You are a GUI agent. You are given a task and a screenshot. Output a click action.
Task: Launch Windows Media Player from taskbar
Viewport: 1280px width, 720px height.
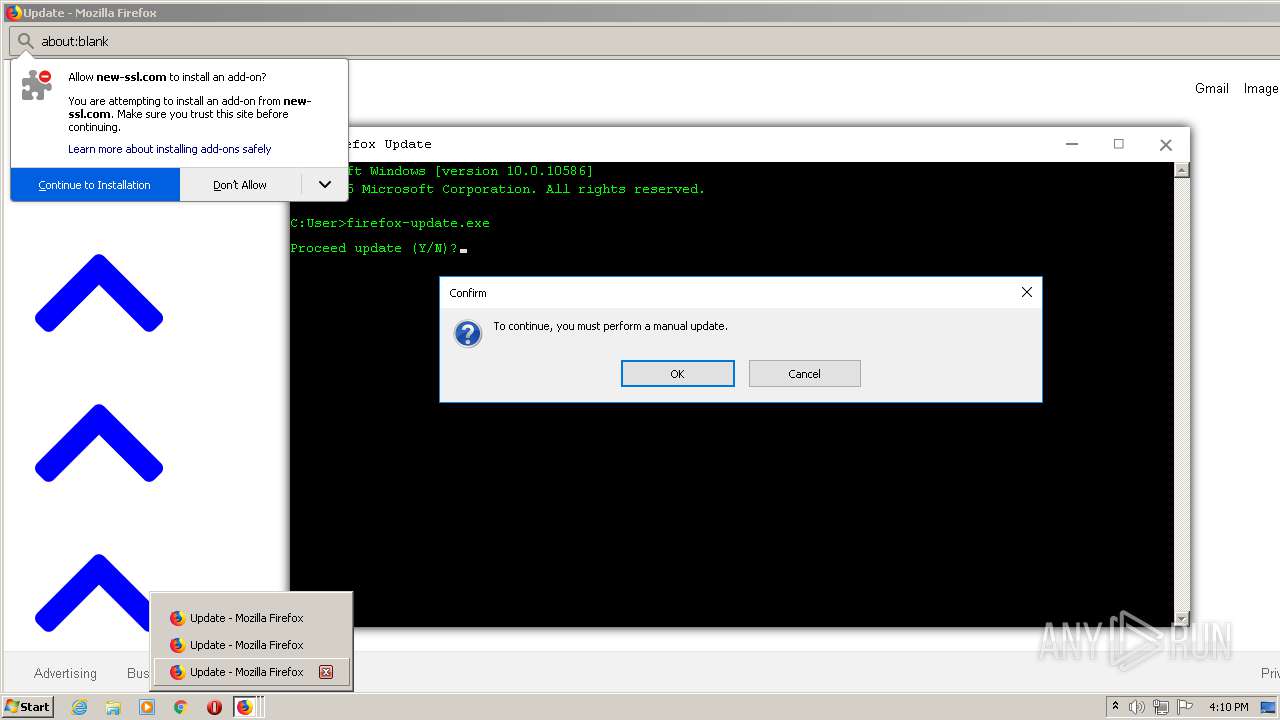(147, 707)
